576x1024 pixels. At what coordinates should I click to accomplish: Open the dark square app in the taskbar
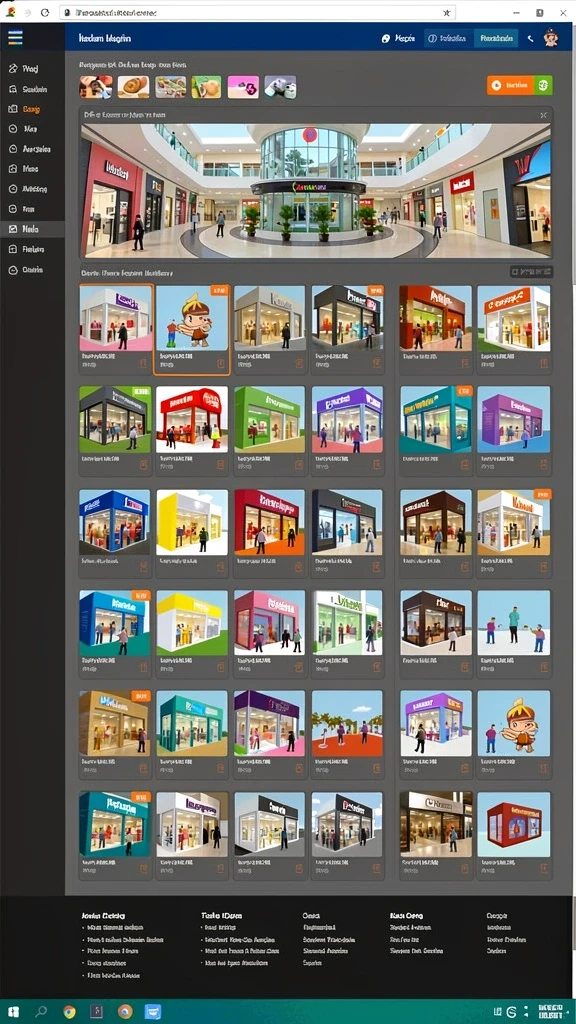pyautogui.click(x=97, y=1012)
